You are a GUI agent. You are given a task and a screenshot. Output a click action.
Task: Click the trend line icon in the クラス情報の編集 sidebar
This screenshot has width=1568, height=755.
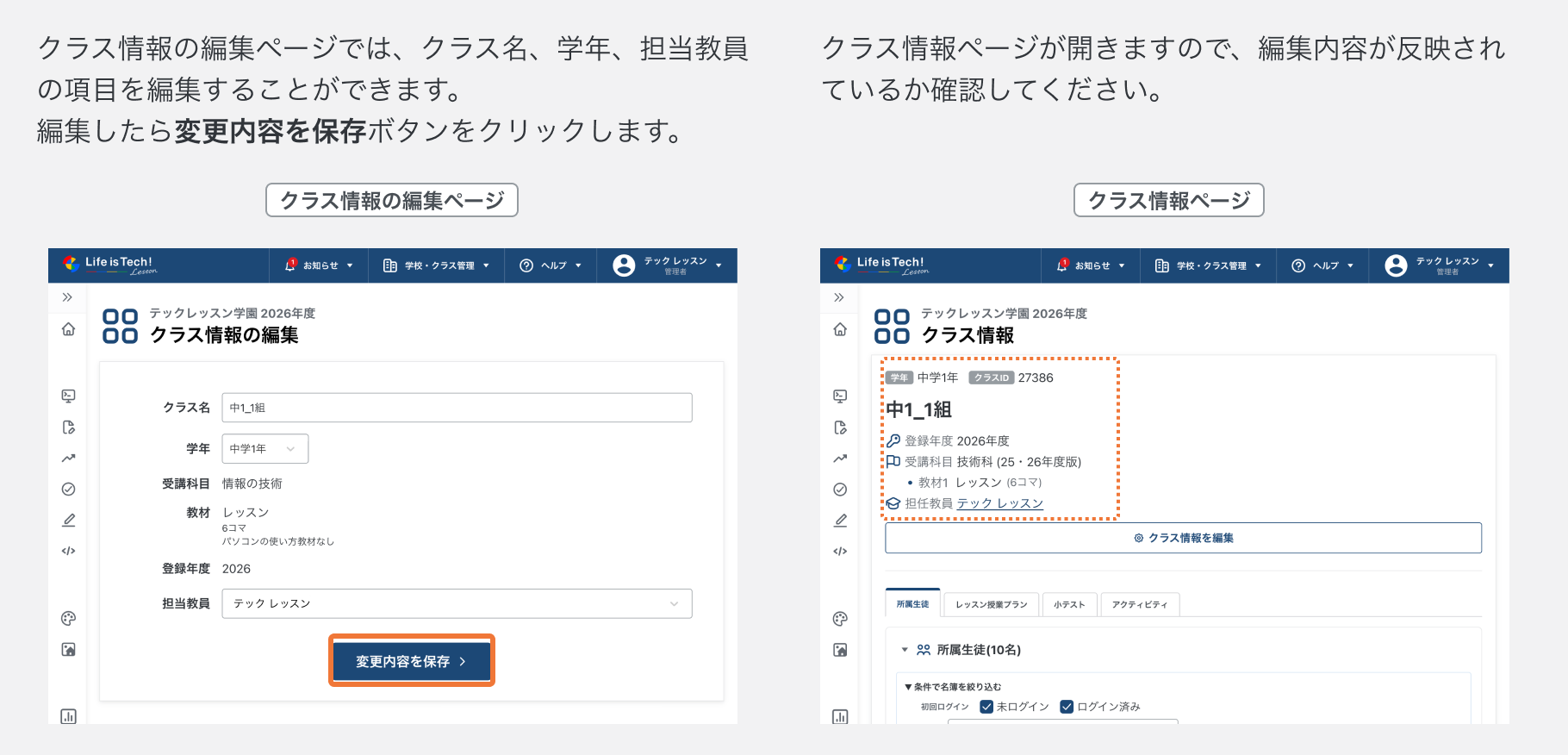[x=68, y=458]
